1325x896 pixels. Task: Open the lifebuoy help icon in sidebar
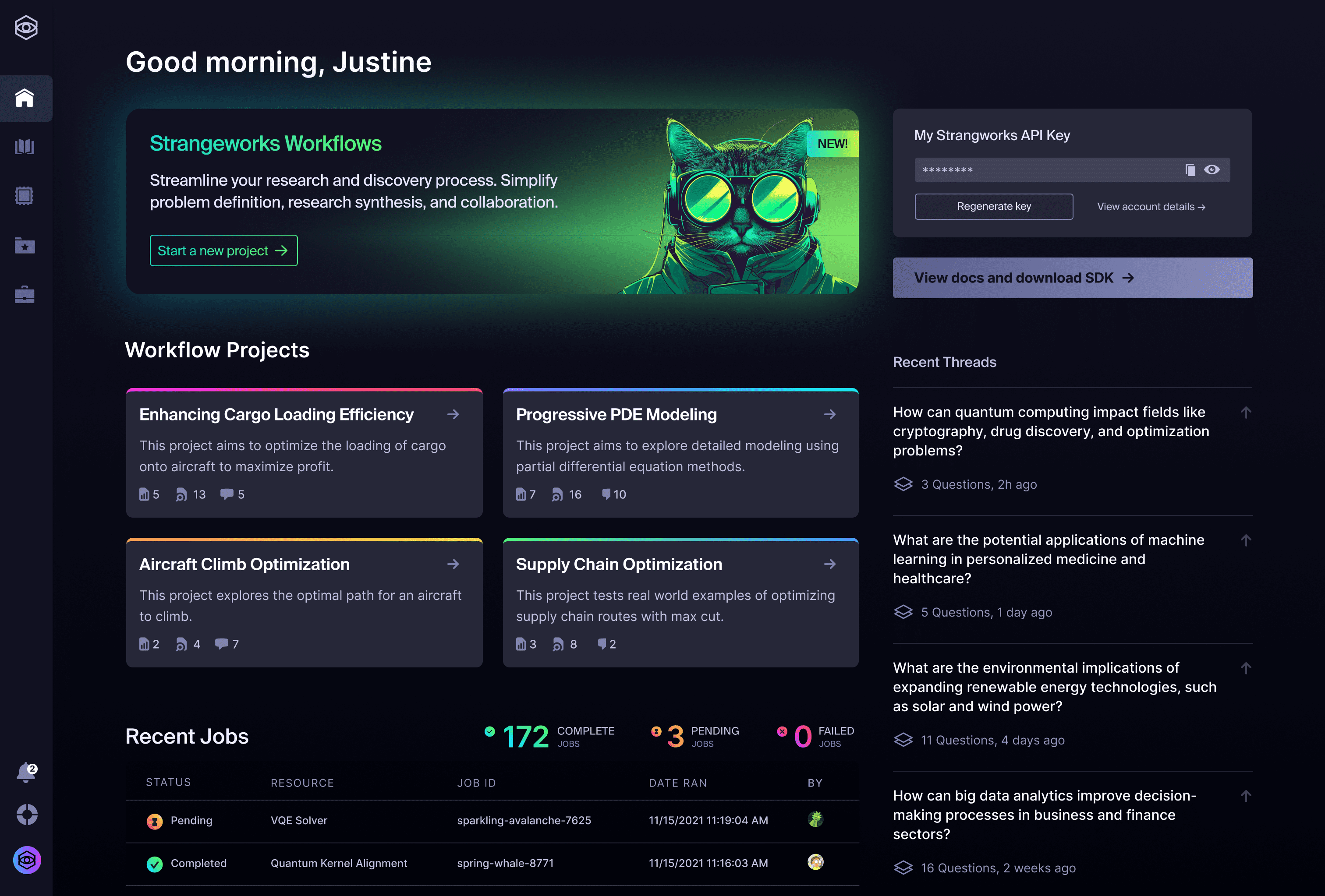[x=27, y=815]
